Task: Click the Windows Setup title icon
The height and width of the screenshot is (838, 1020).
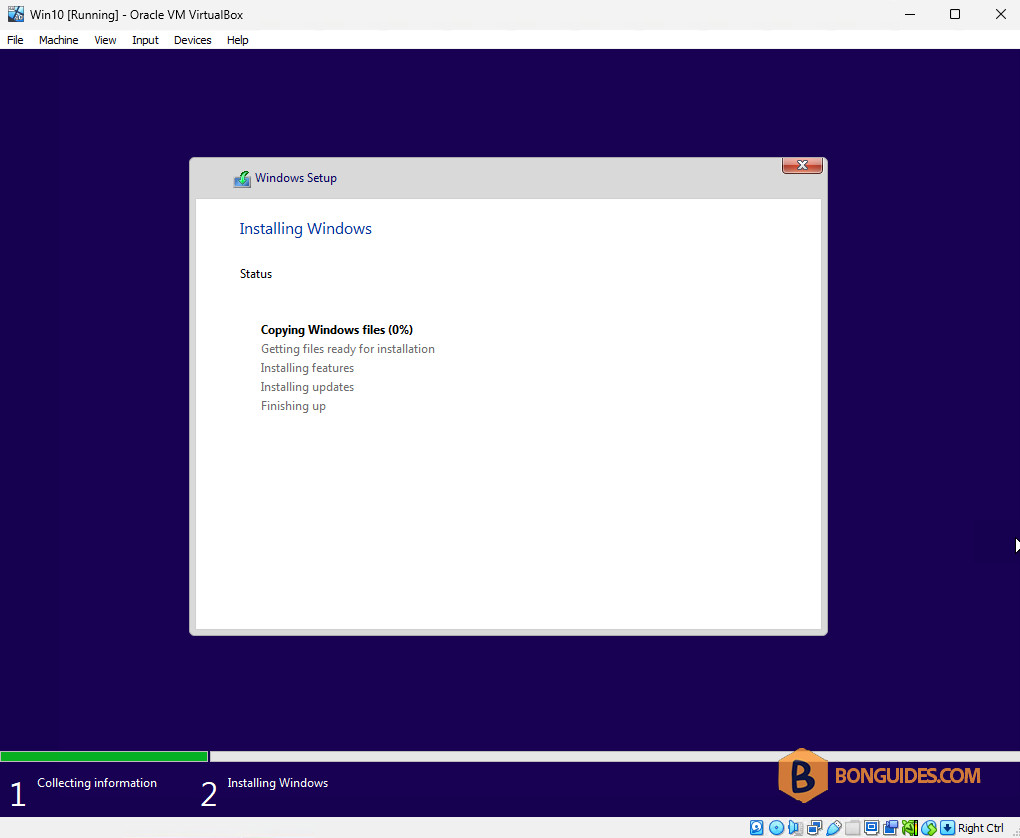Action: click(242, 179)
